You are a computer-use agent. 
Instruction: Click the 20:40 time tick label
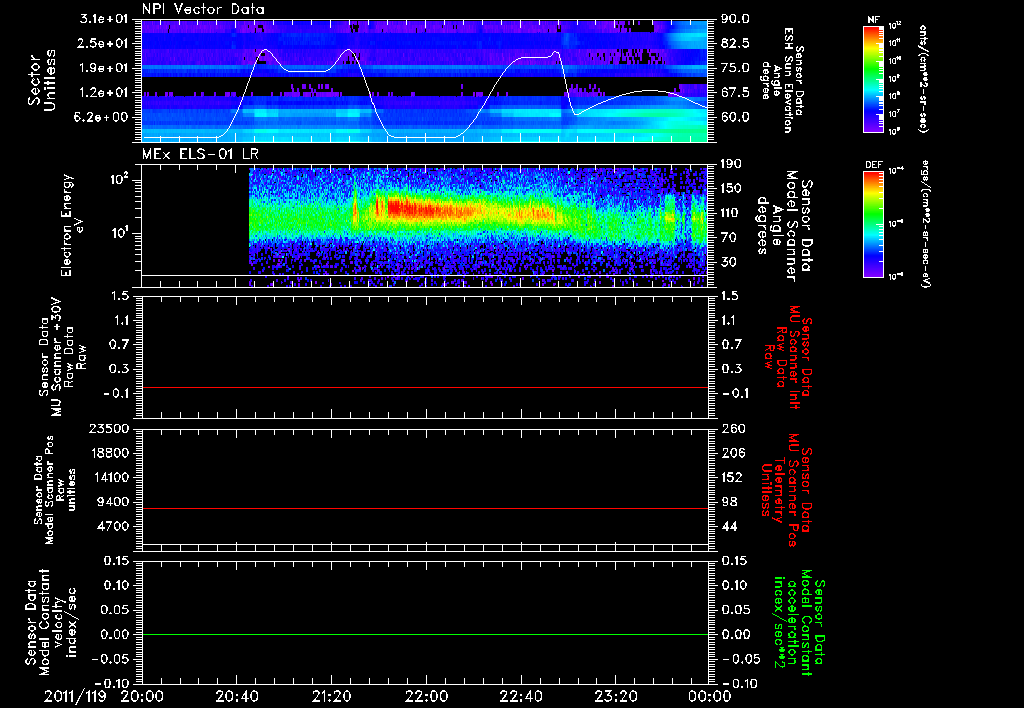(237, 694)
